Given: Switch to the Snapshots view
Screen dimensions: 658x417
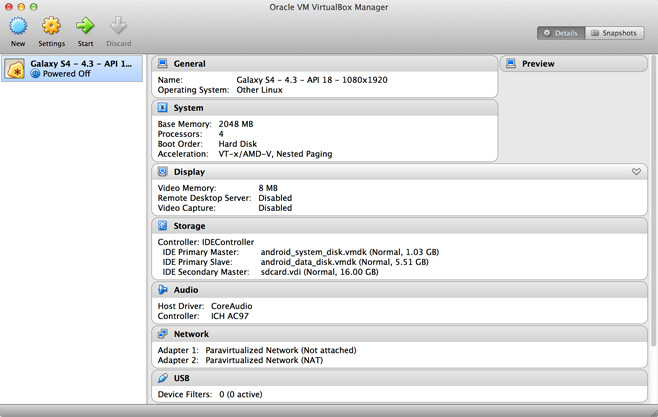Looking at the screenshot, I should point(614,33).
